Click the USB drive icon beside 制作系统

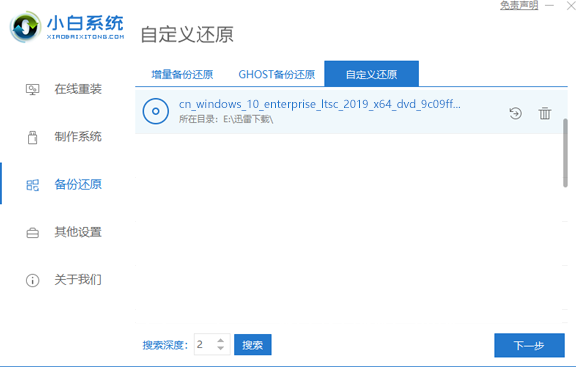point(32,137)
